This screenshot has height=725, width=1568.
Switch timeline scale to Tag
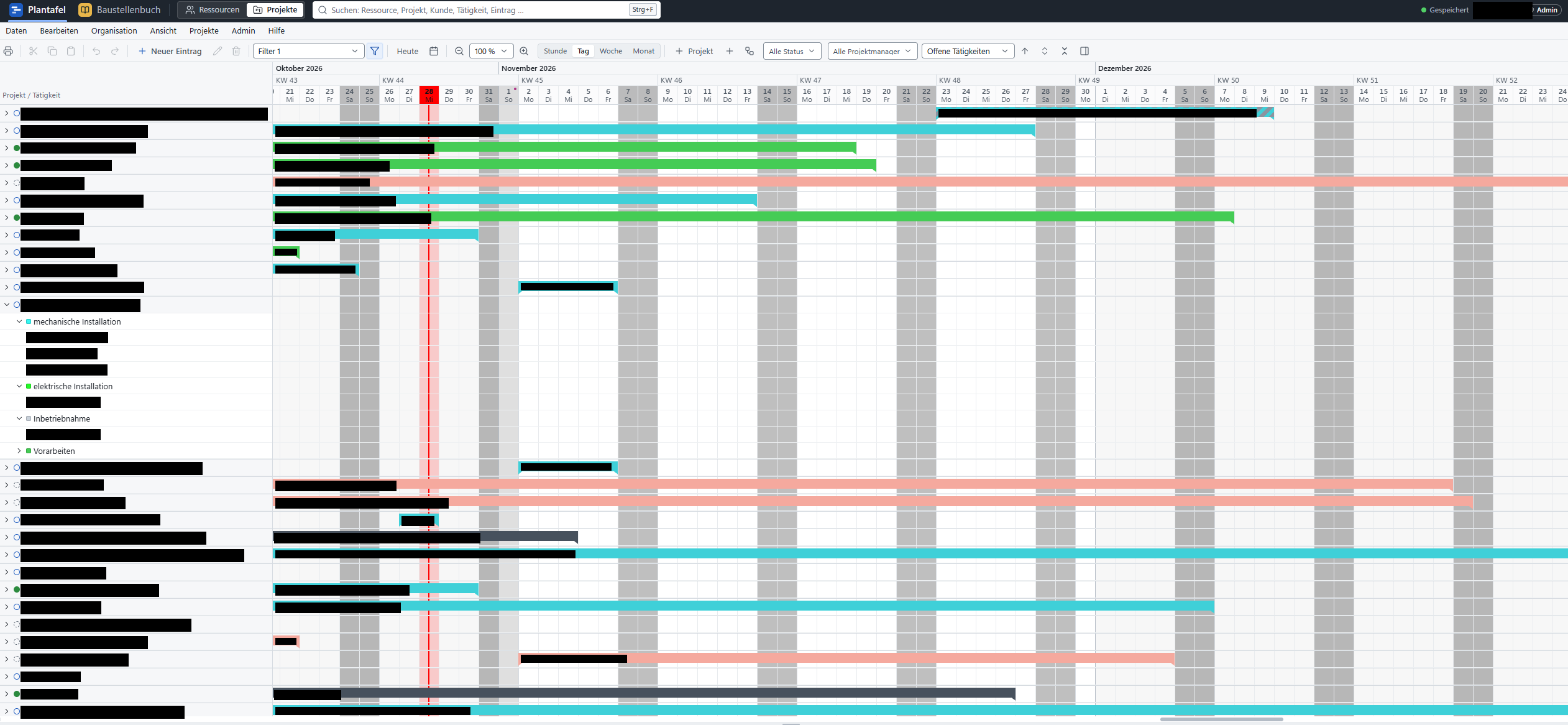coord(583,51)
